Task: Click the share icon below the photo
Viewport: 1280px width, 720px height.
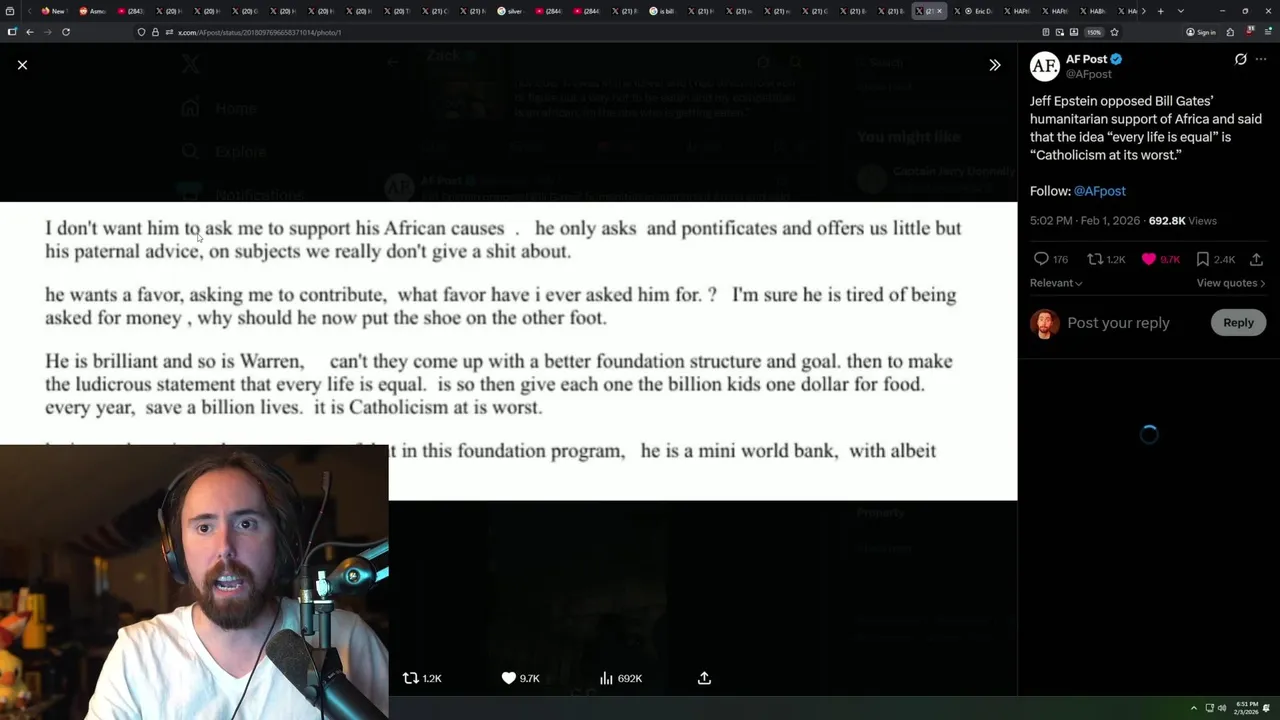Action: click(704, 678)
